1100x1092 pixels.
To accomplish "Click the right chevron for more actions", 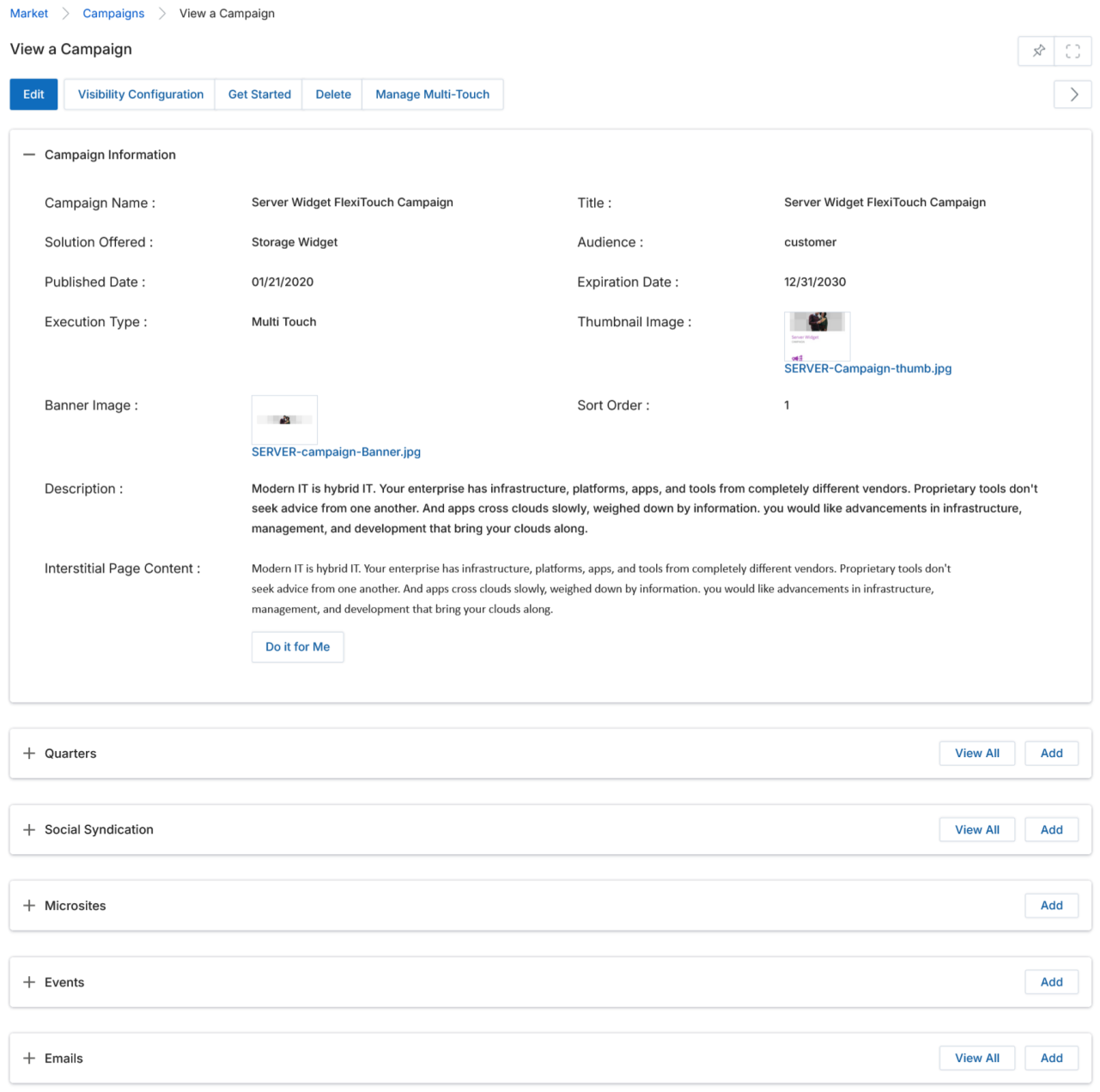I will (x=1073, y=94).
